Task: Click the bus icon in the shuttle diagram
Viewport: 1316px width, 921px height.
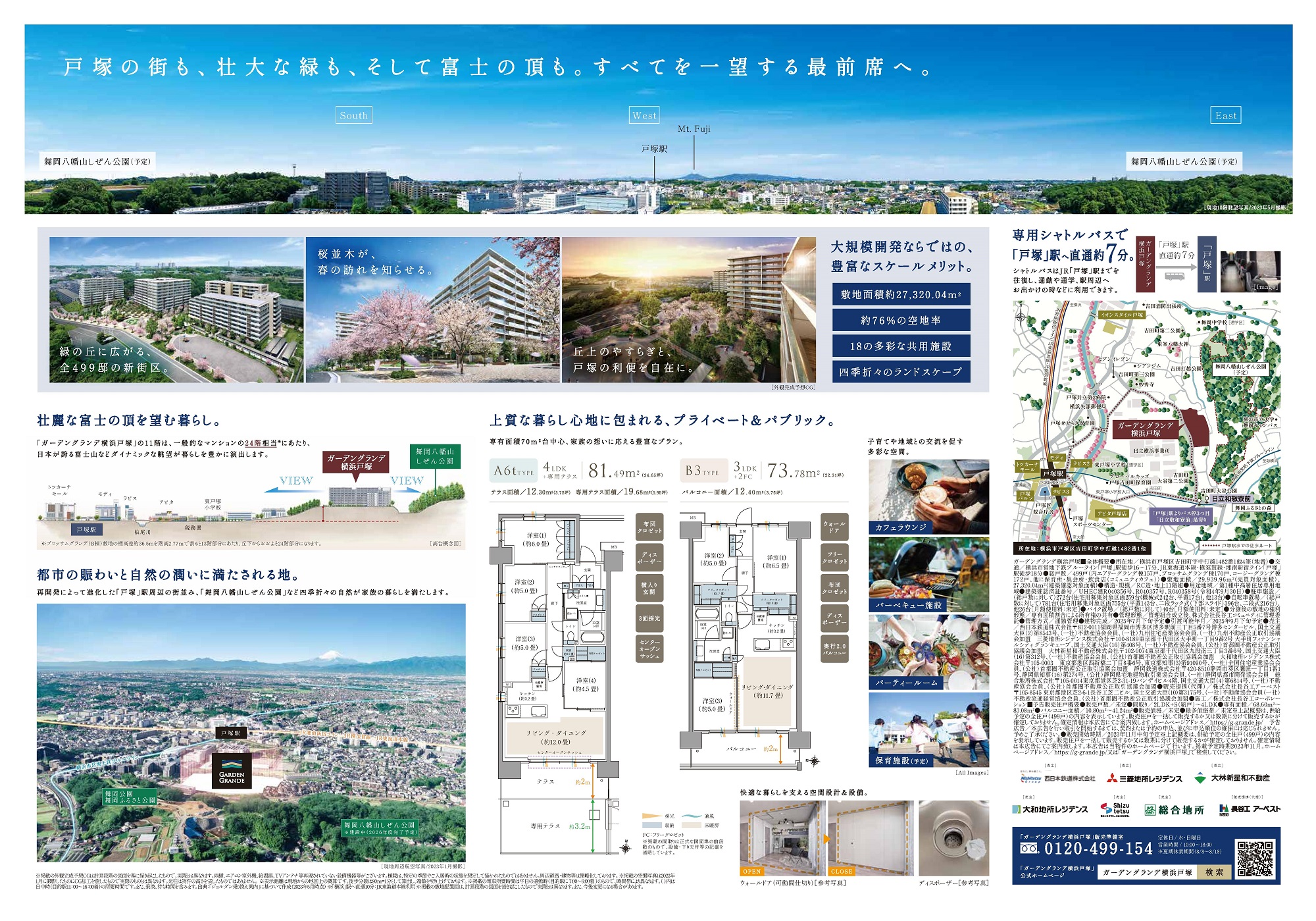Action: pyautogui.click(x=1173, y=276)
